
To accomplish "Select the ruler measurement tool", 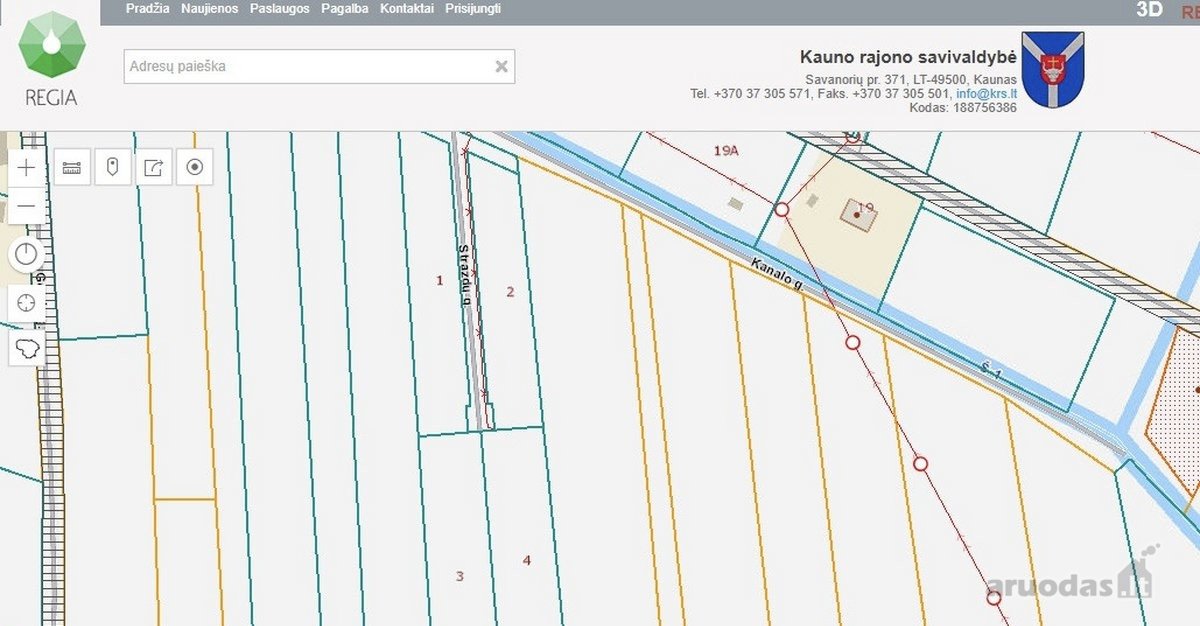I will coord(71,167).
